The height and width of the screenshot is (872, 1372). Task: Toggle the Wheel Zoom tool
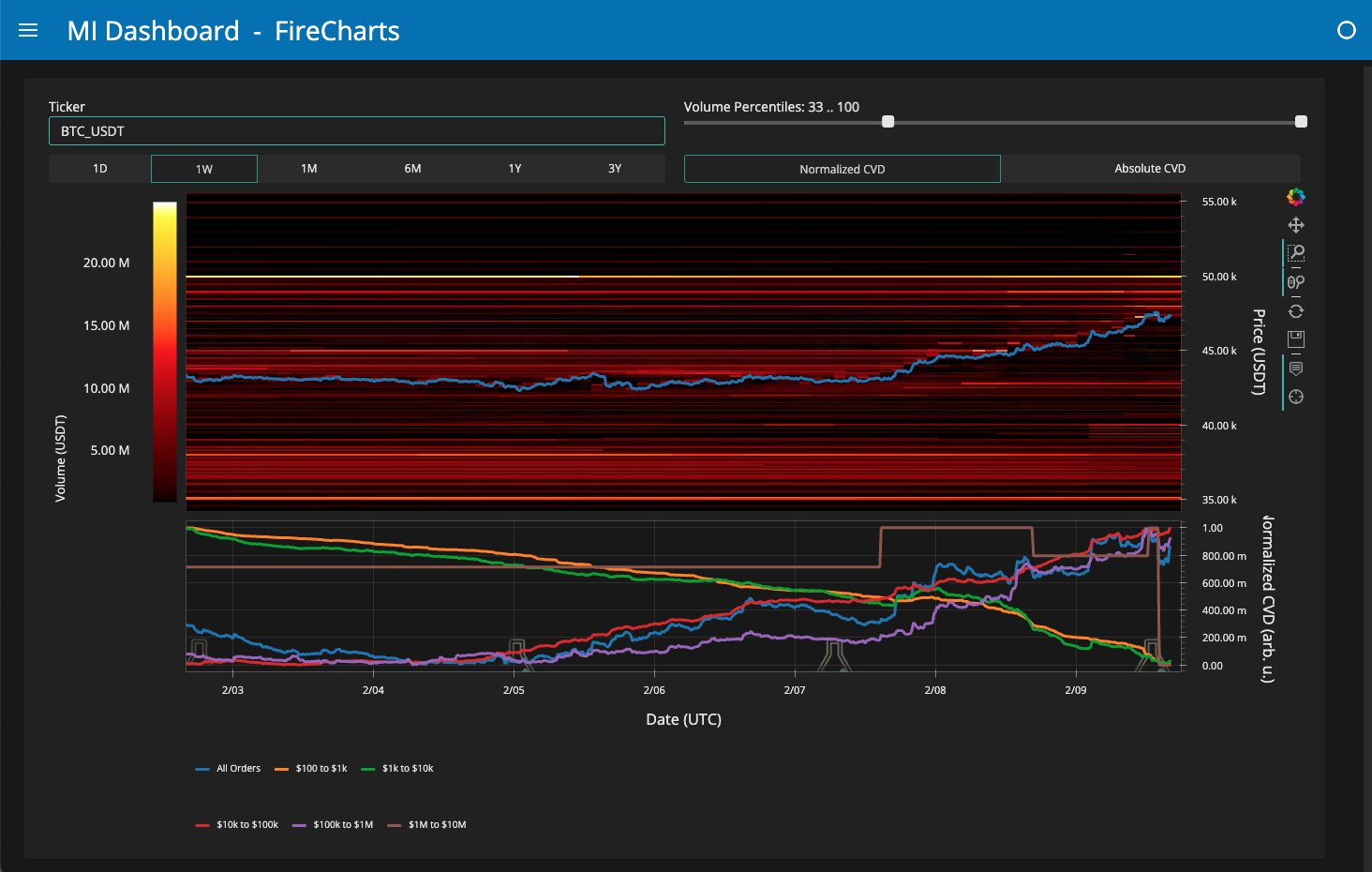(x=1296, y=282)
